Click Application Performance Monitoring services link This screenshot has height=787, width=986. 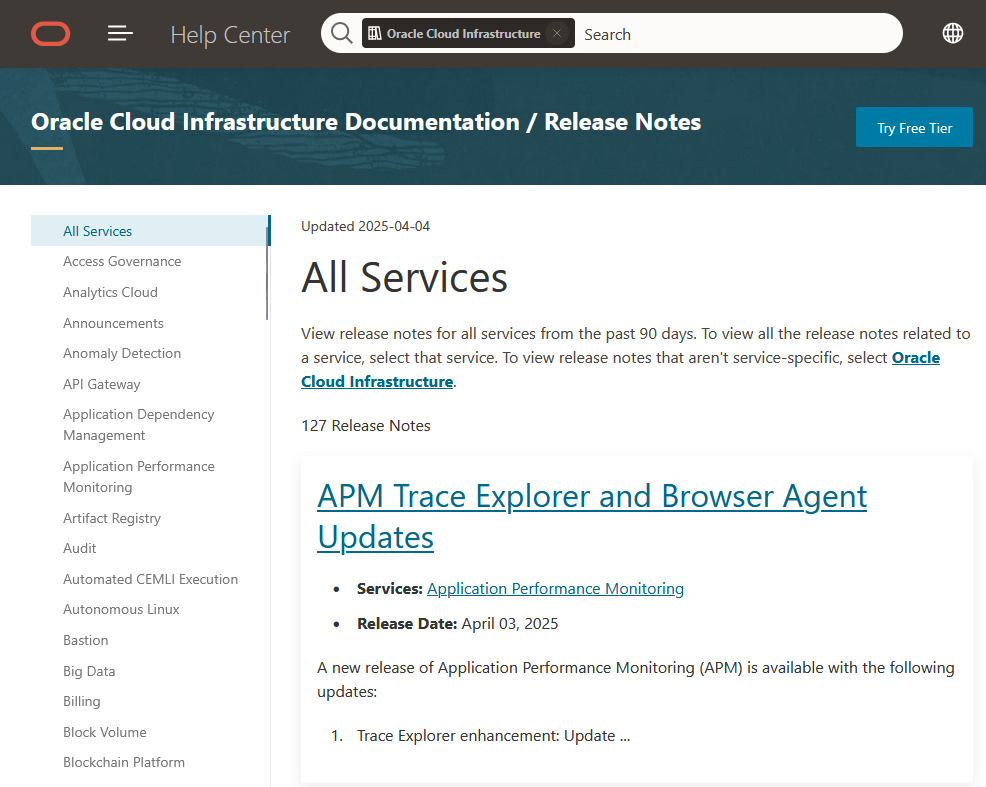click(555, 589)
